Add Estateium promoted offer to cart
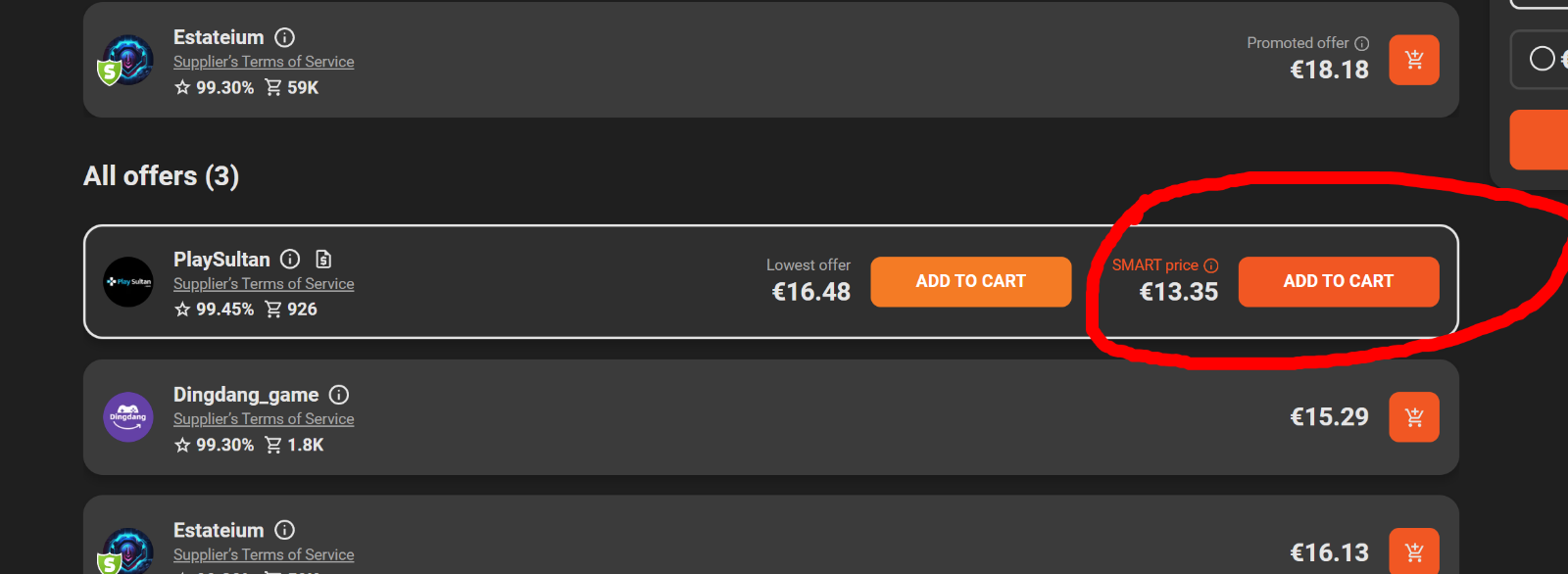The image size is (1568, 574). (1413, 60)
